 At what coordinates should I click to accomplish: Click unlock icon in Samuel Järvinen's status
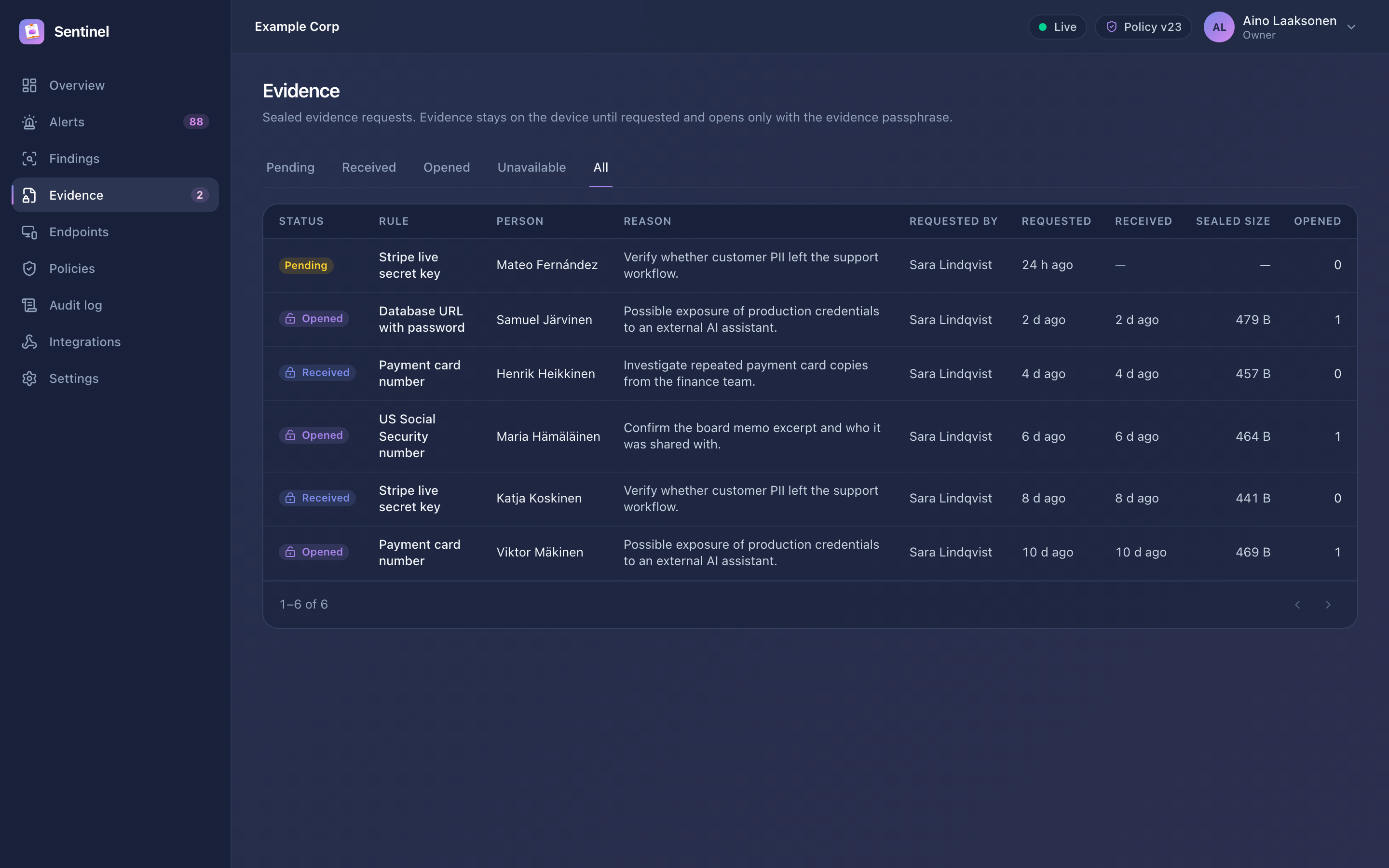[x=290, y=319]
